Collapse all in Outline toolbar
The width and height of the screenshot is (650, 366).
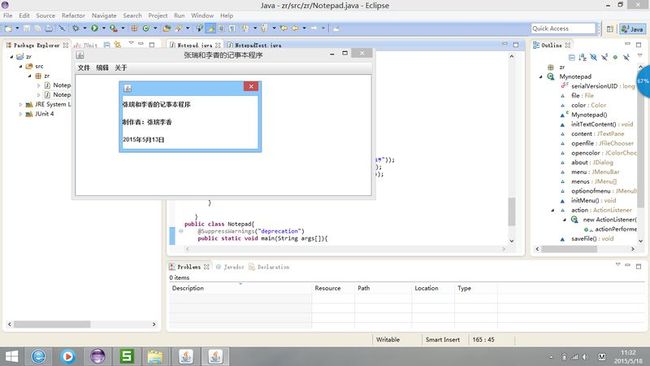click(x=572, y=57)
